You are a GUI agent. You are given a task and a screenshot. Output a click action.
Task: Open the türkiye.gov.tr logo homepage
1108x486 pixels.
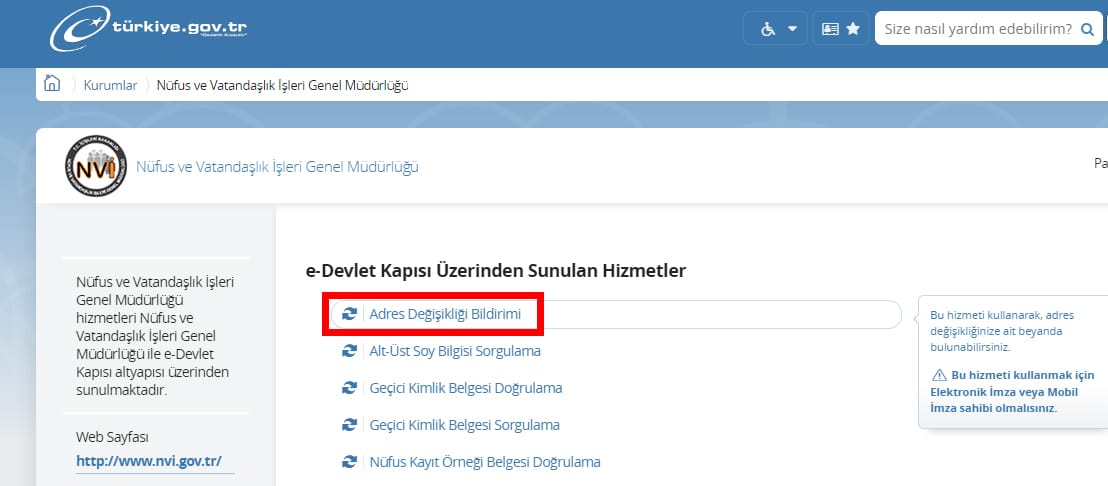click(148, 28)
